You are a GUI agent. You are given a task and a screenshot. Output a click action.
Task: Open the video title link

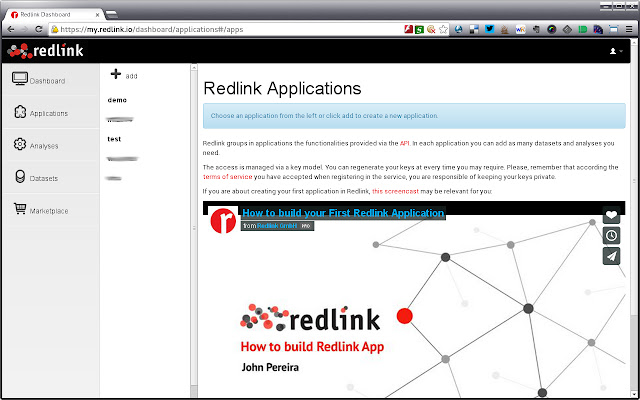tap(343, 213)
